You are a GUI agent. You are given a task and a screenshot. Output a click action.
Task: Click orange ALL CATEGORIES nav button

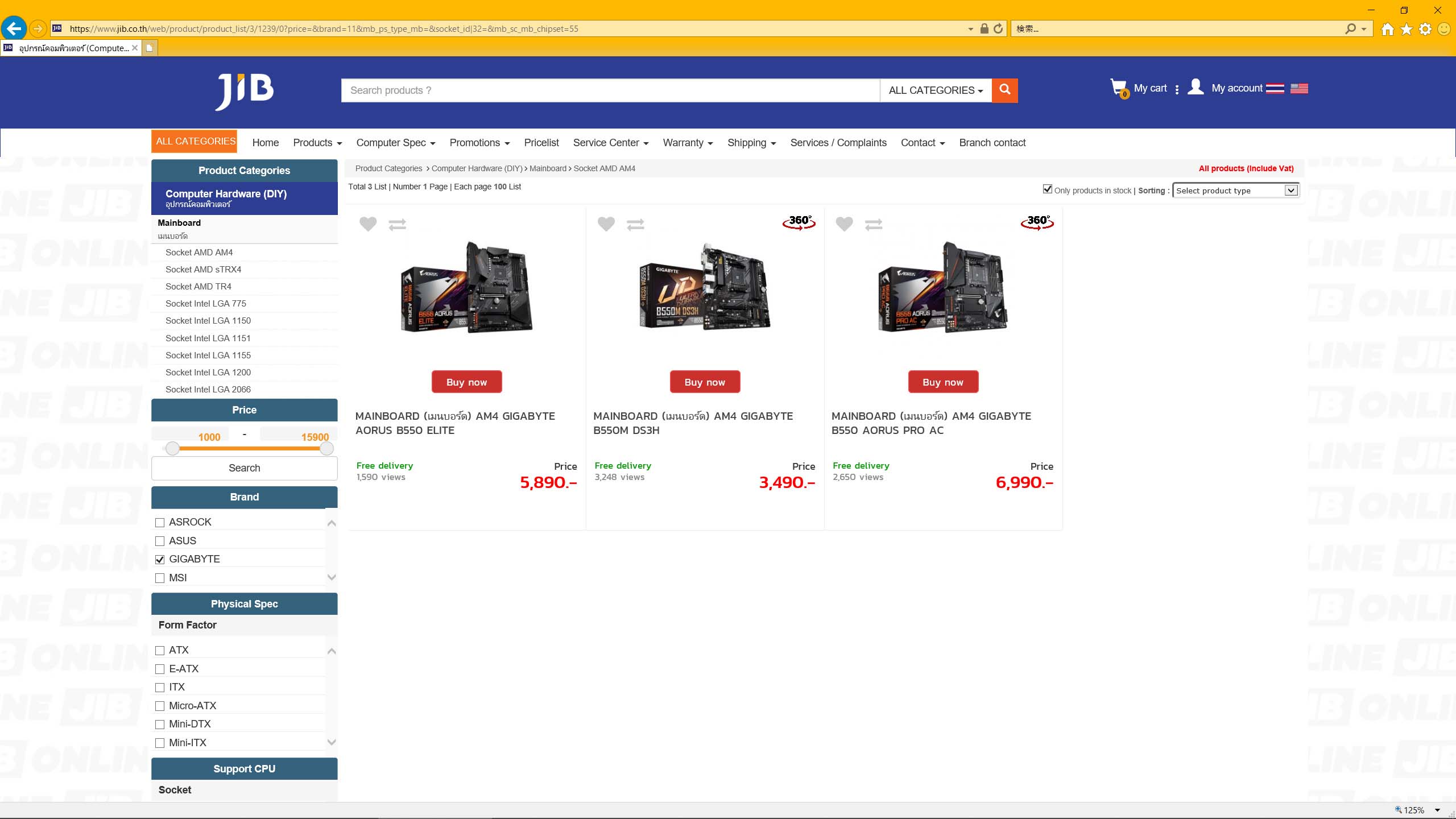[195, 141]
